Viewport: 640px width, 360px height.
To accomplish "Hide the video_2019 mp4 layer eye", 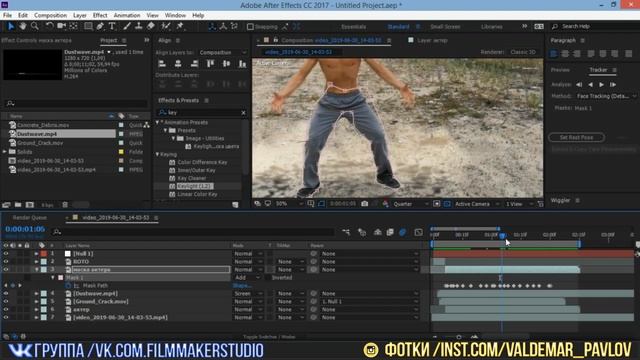I will tap(6, 317).
